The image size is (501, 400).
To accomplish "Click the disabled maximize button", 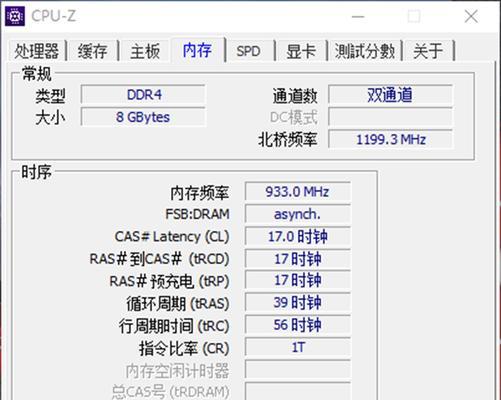I will (414, 16).
